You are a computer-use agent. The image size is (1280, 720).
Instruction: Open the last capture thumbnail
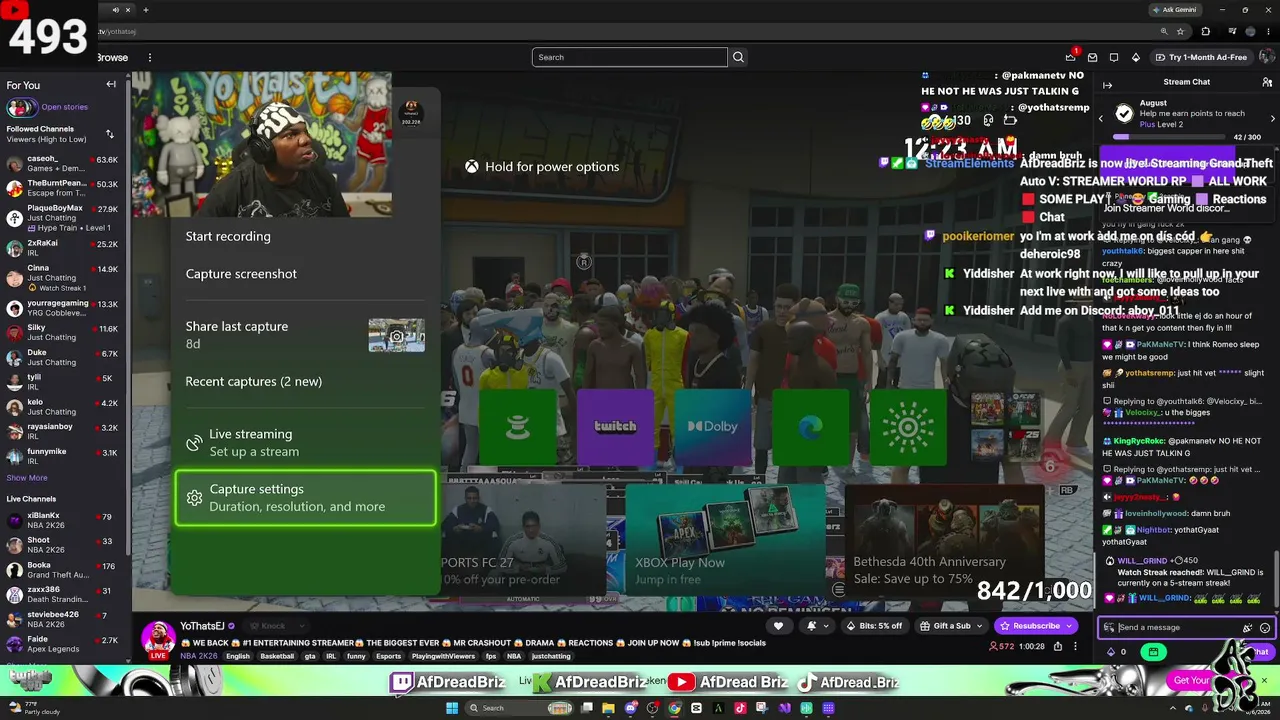(x=396, y=335)
